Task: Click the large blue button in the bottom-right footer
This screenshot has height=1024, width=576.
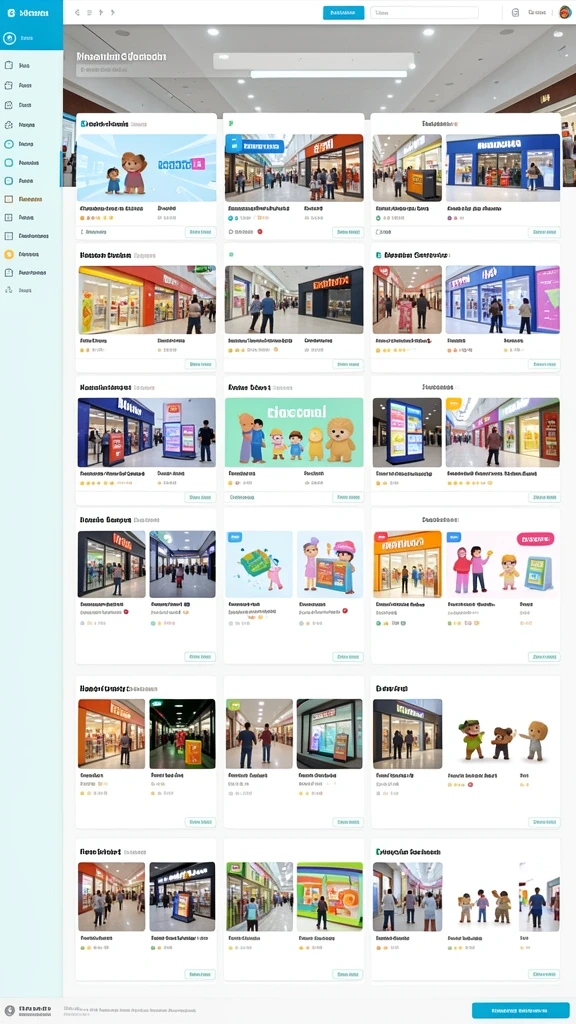Action: 520,1010
